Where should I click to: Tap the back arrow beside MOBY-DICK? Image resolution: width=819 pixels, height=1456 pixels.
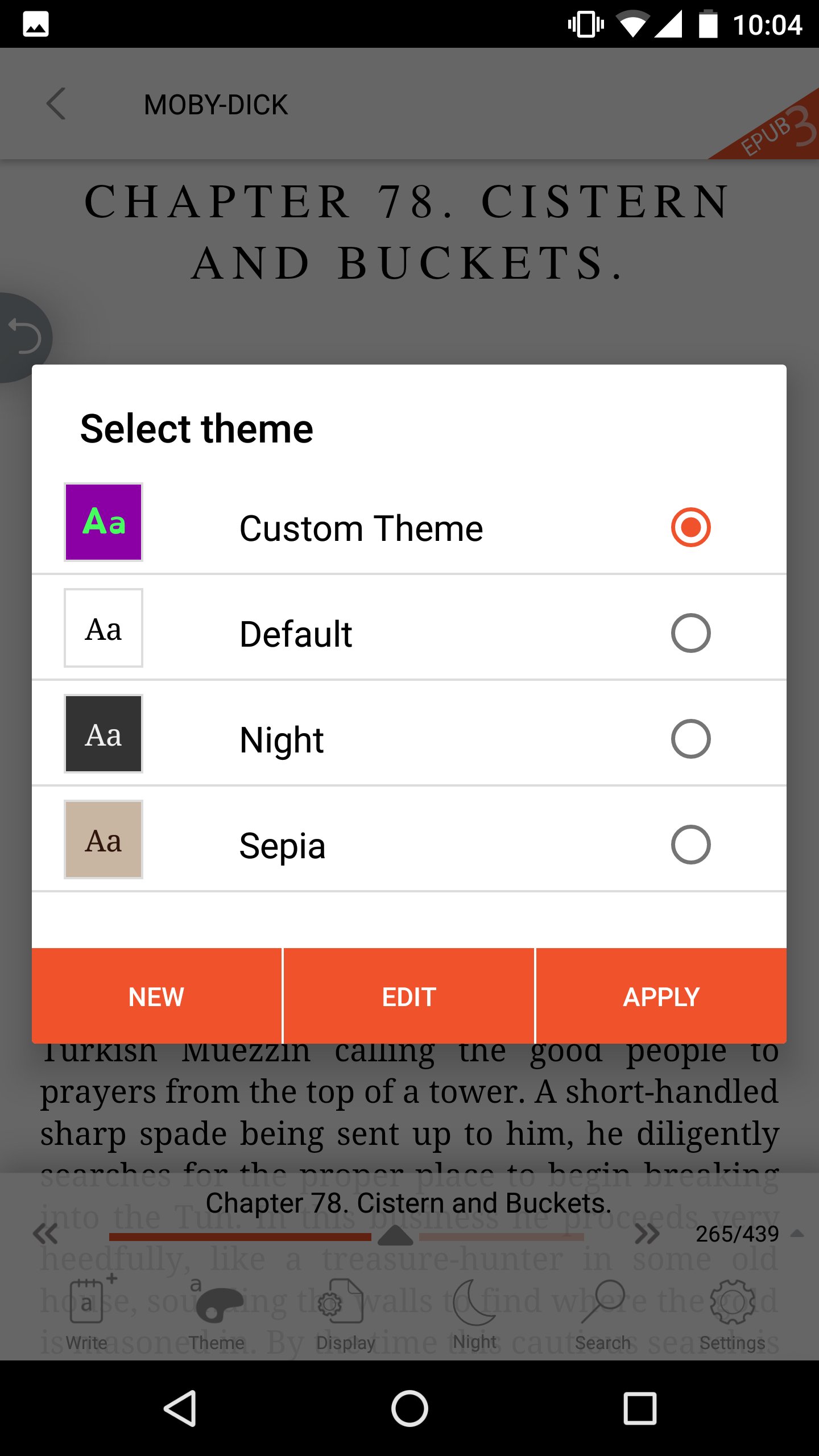click(x=56, y=104)
